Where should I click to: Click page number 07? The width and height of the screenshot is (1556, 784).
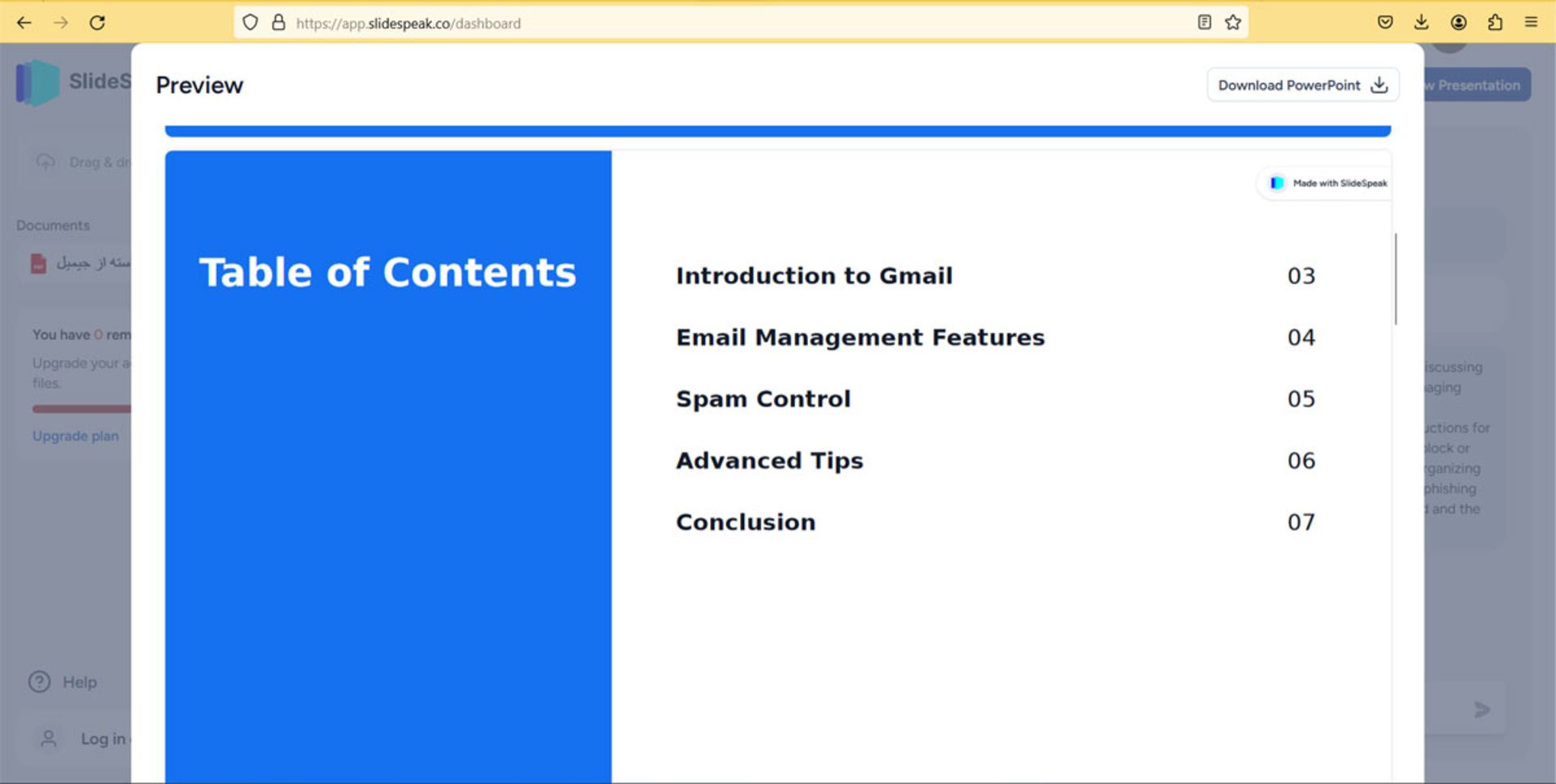click(x=1302, y=522)
